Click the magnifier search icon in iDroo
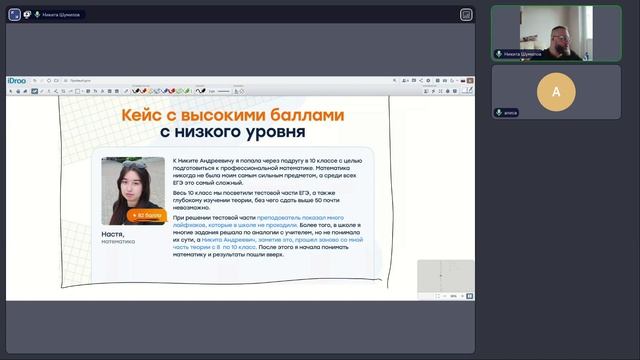Viewport: 640px width, 360px height. coord(395,81)
